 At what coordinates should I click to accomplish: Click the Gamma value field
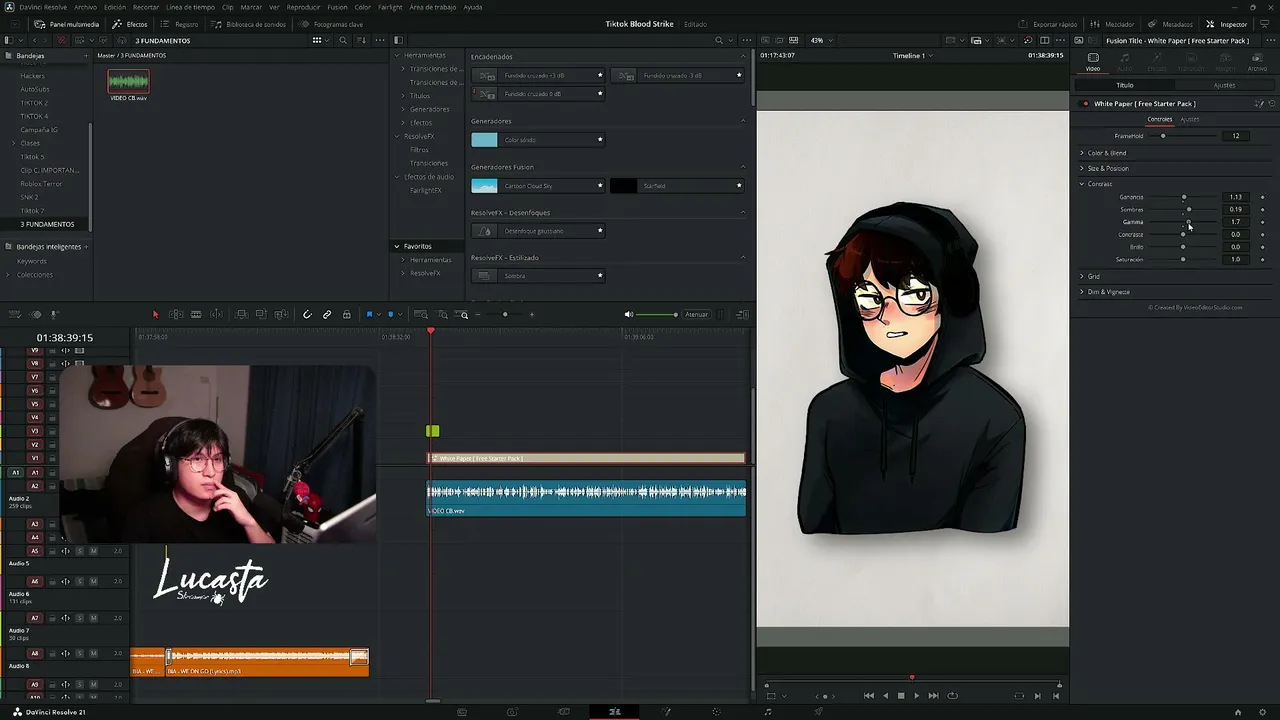pos(1236,222)
